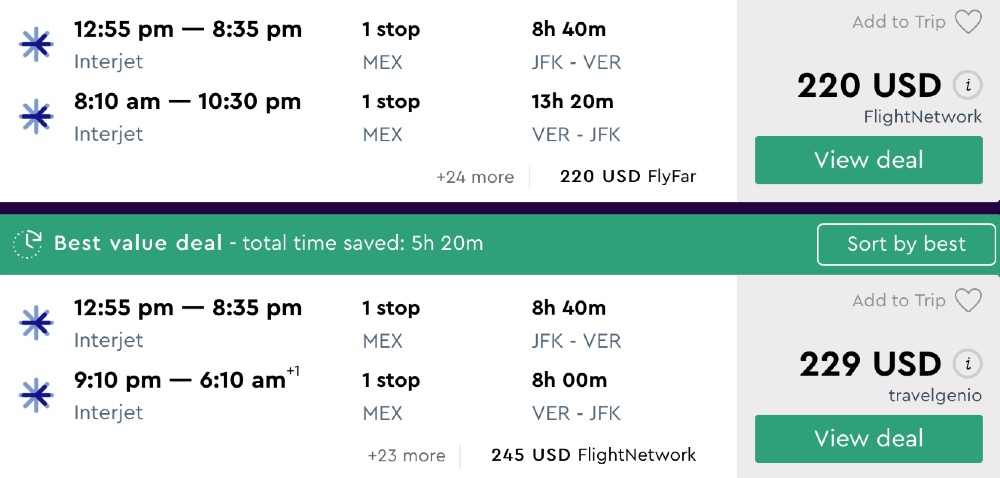Click heart icon on 220 USD flight
Image resolution: width=1000 pixels, height=478 pixels.
pos(968,22)
